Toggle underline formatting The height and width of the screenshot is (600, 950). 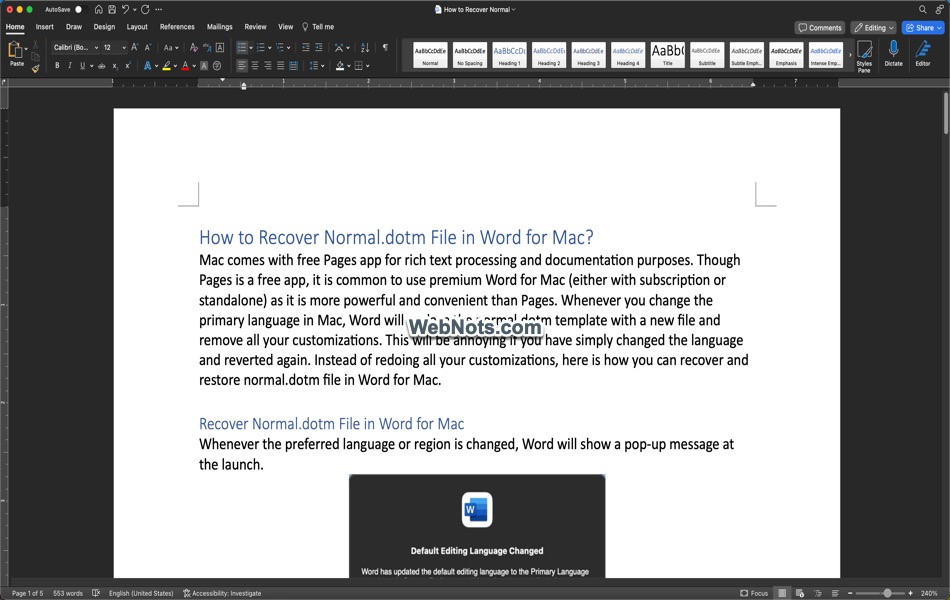pos(82,65)
